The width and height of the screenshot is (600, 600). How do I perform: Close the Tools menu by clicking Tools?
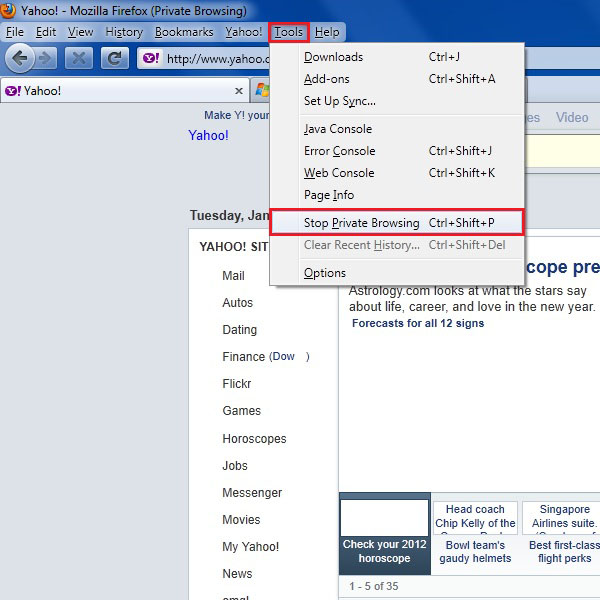pos(289,32)
